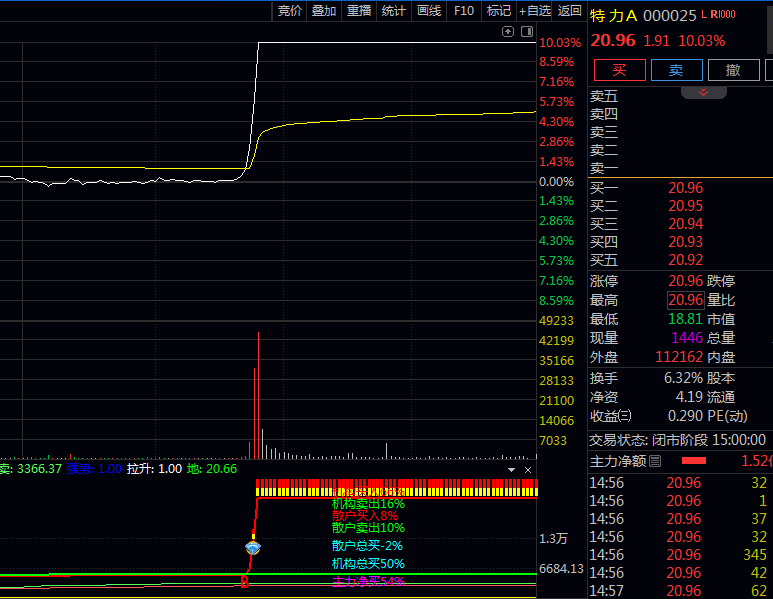773x599 pixels.
Task: Expand the order book with red chevron
Action: tap(704, 93)
